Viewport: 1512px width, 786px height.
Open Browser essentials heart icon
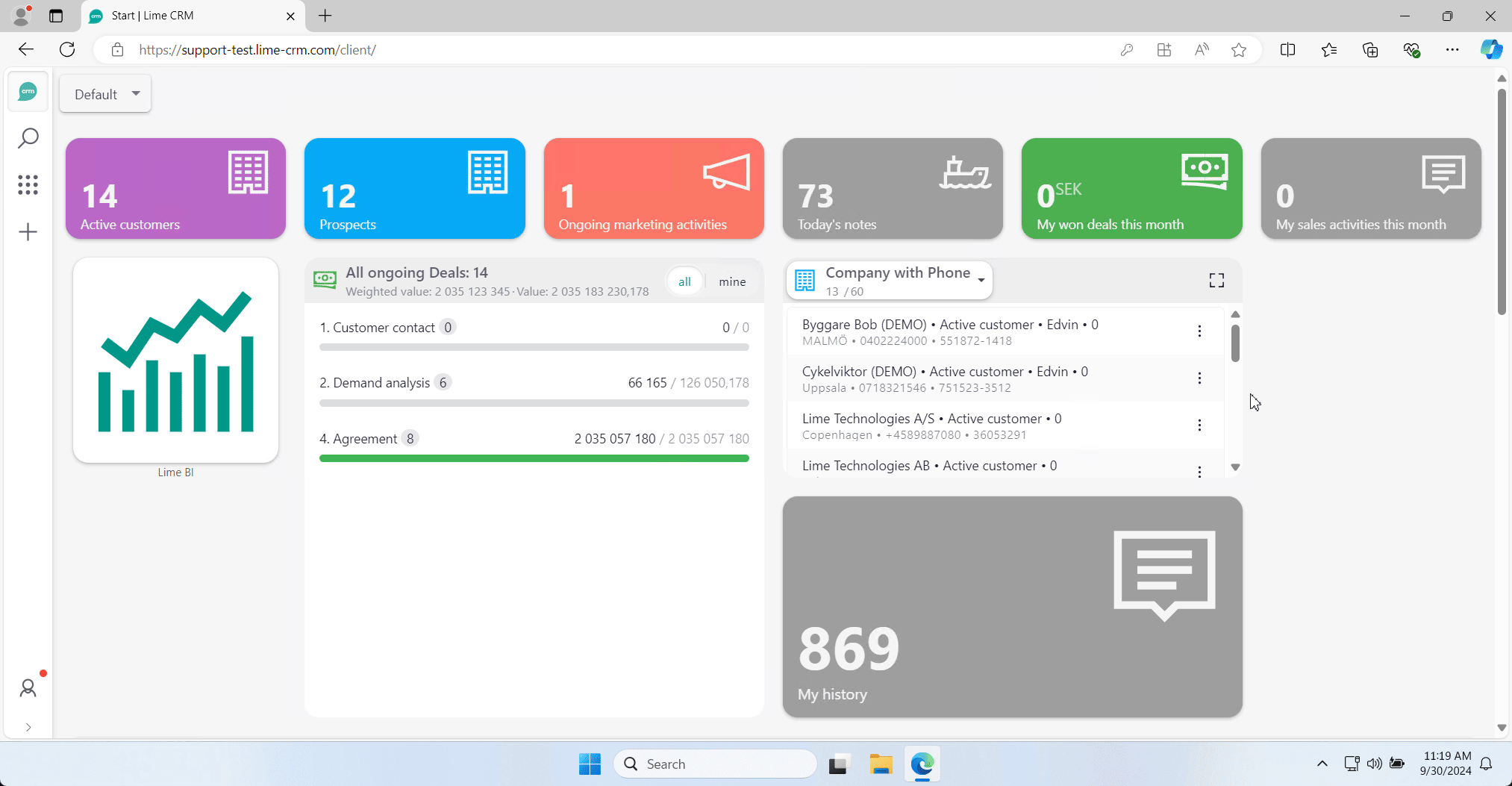1411,50
